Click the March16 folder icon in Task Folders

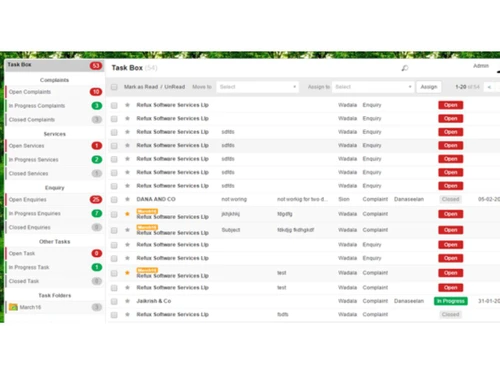13,307
